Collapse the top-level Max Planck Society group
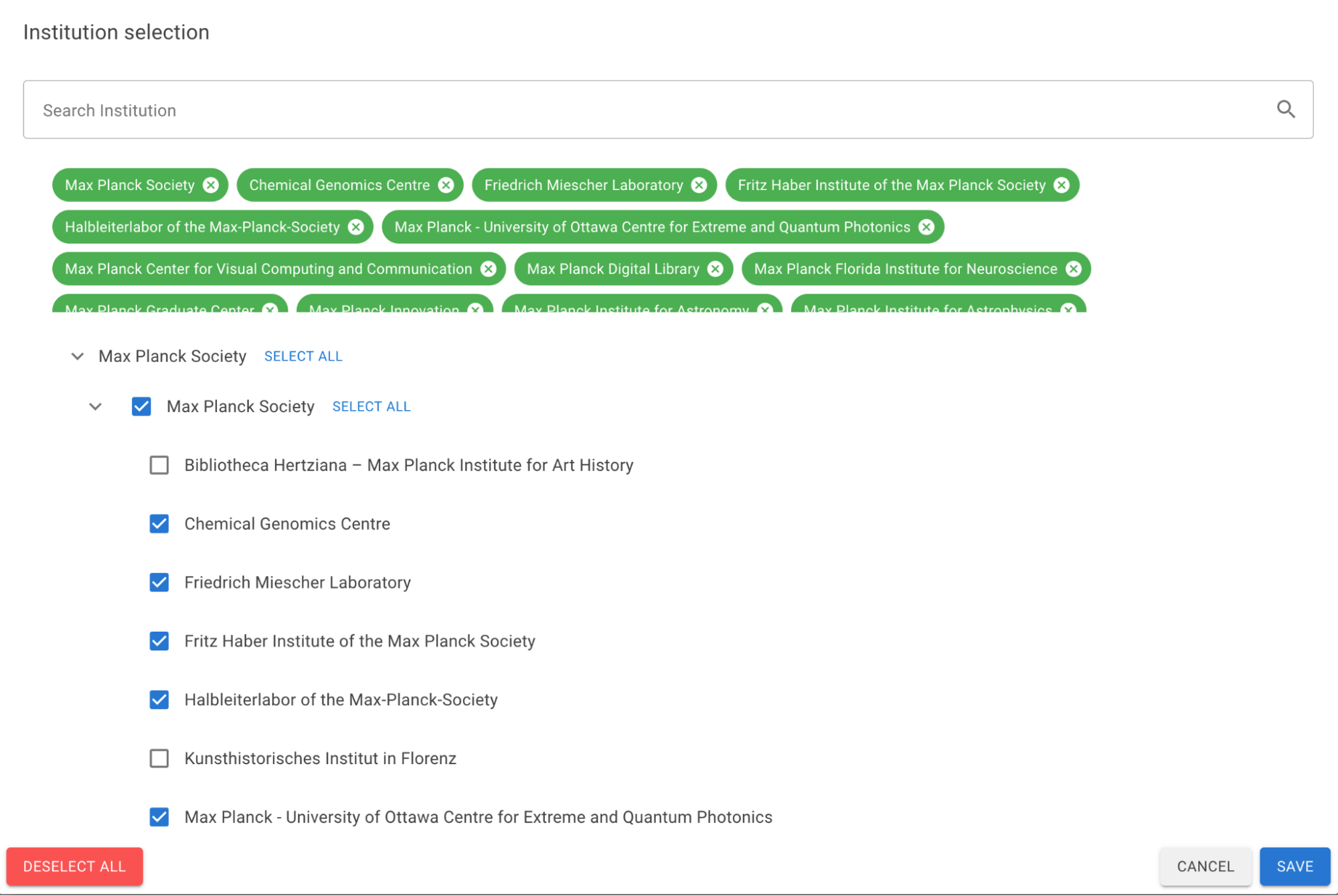The image size is (1338, 896). 78,356
